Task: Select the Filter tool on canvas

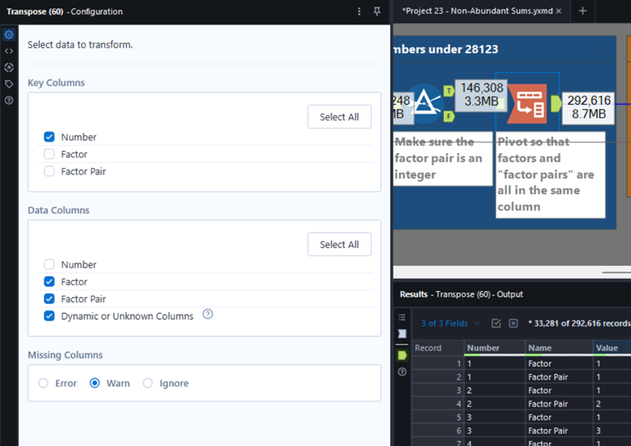Action: (x=425, y=104)
